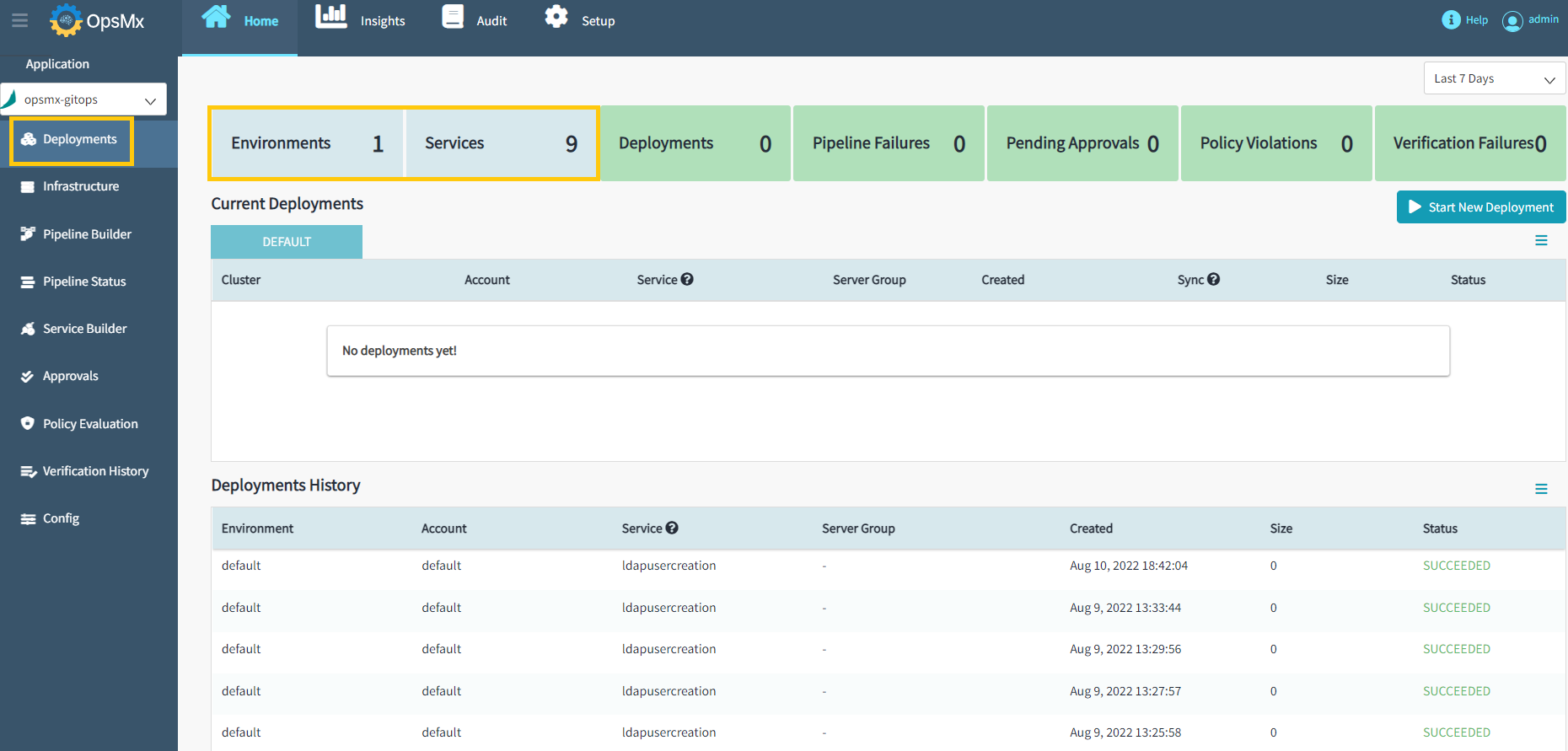Open Policy Evaluation in the sidebar
1568x751 pixels.
(90, 424)
